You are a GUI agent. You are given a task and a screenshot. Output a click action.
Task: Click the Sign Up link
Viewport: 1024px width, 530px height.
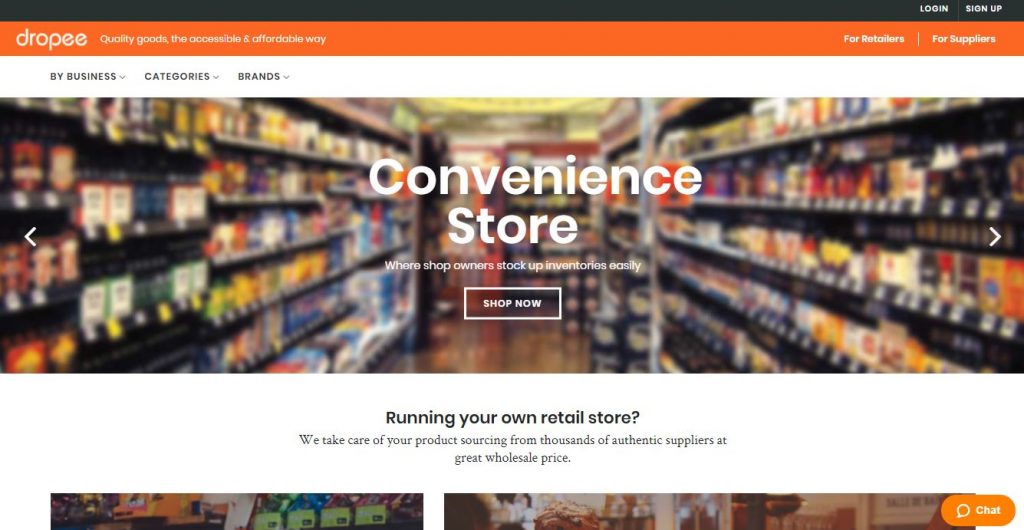(984, 8)
